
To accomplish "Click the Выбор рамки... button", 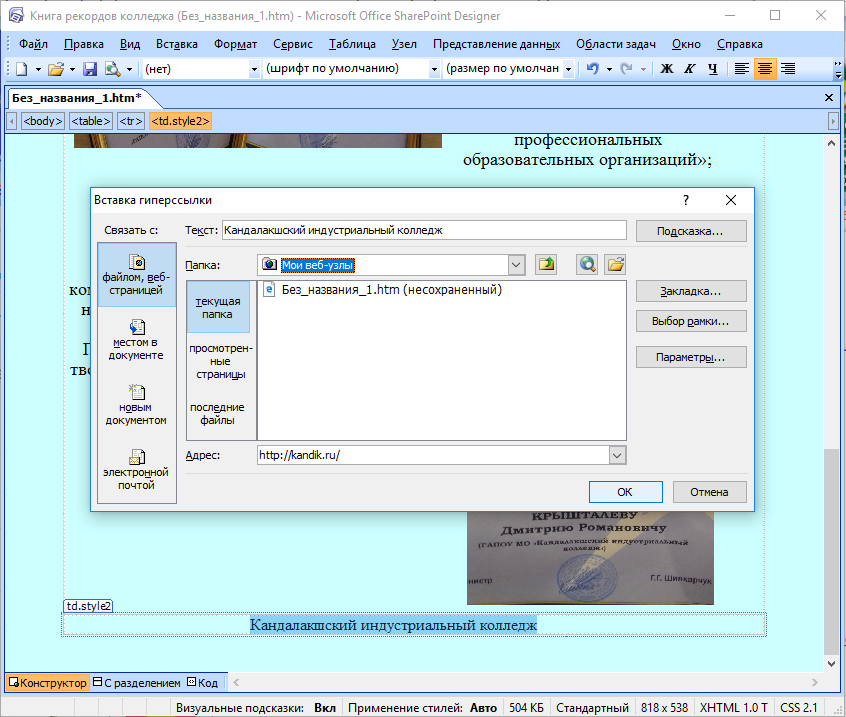I will tap(691, 322).
